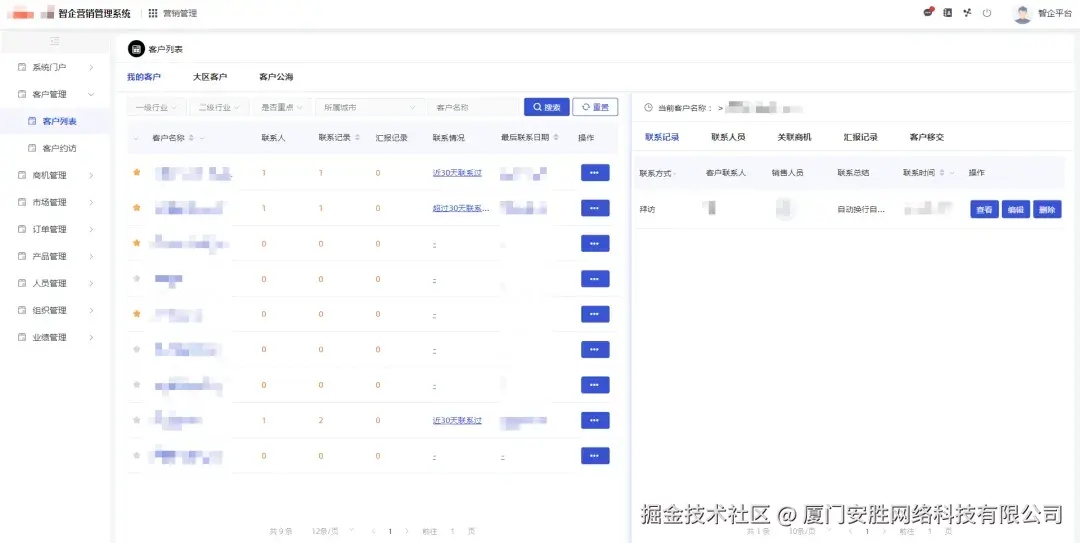The height and width of the screenshot is (543, 1080).
Task: Click the 业绩管理 sidebar icon
Action: (x=21, y=337)
